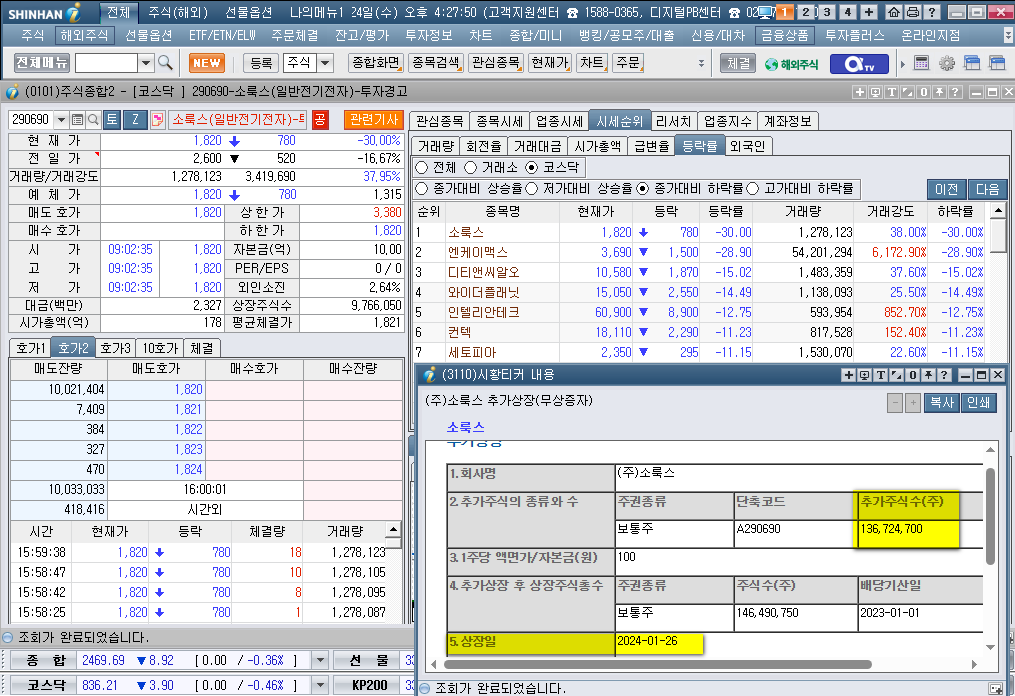Expand the top menu bar overflow arrow
Screen dimensions: 1015x696
click(x=1009, y=35)
